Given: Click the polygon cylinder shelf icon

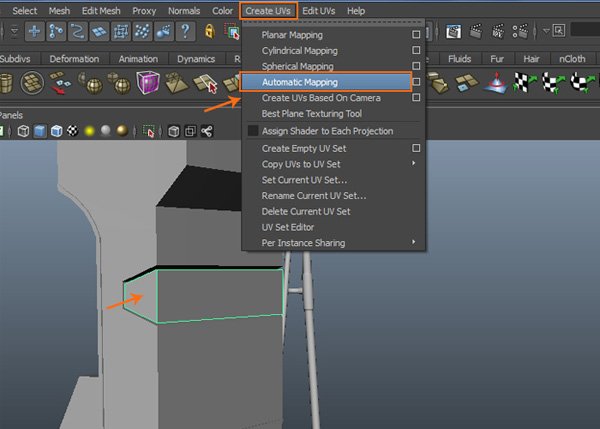Looking at the screenshot, I should pos(6,83).
